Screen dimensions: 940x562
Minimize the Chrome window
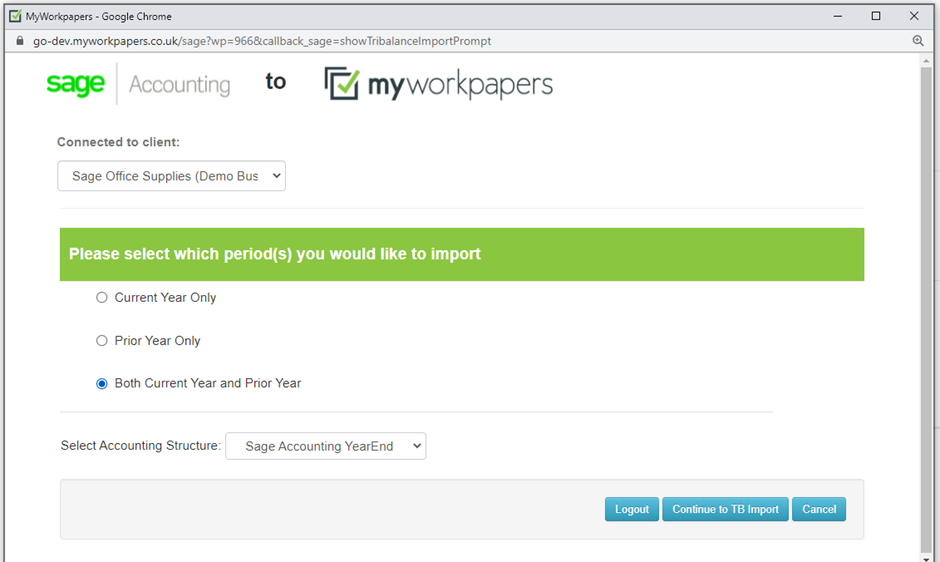point(838,16)
